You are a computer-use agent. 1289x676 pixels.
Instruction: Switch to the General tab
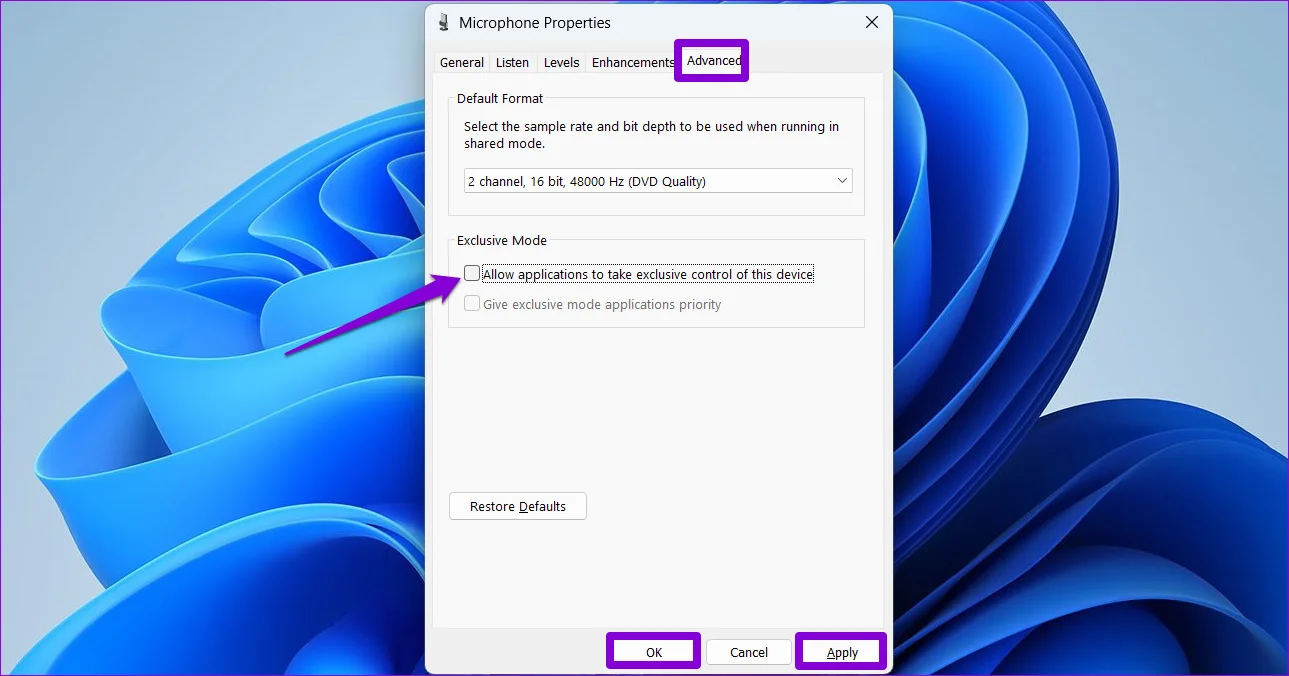[462, 62]
